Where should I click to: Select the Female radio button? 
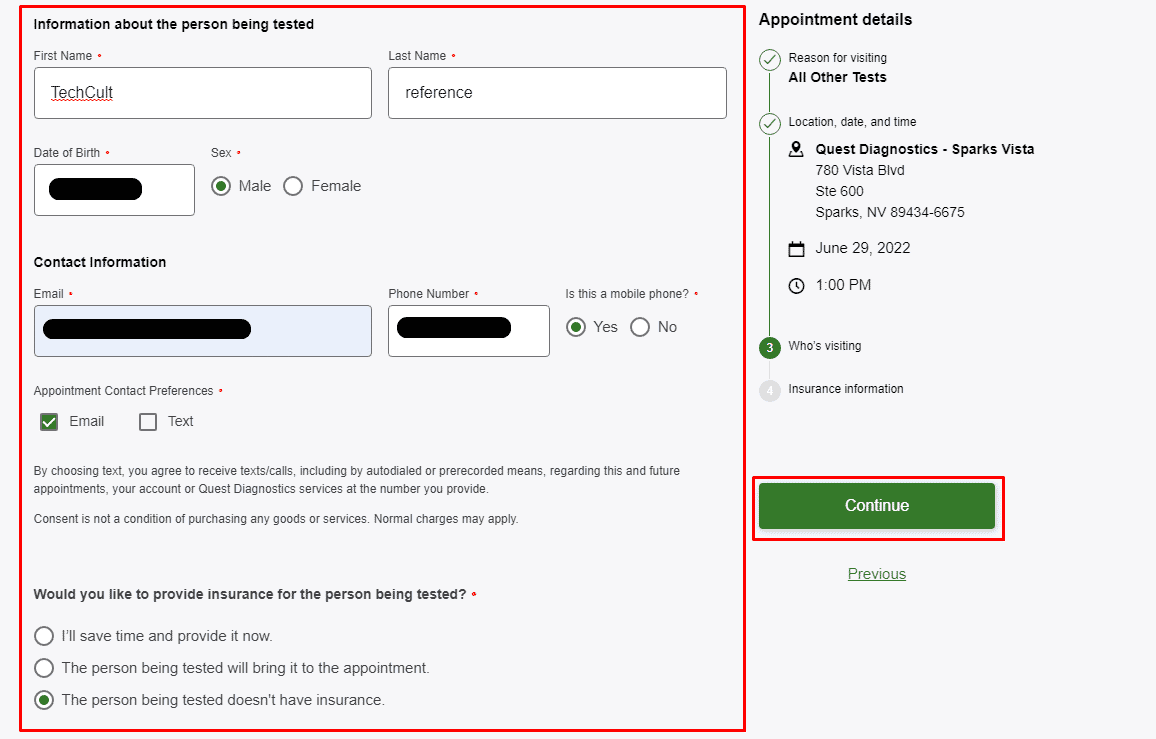[x=293, y=186]
